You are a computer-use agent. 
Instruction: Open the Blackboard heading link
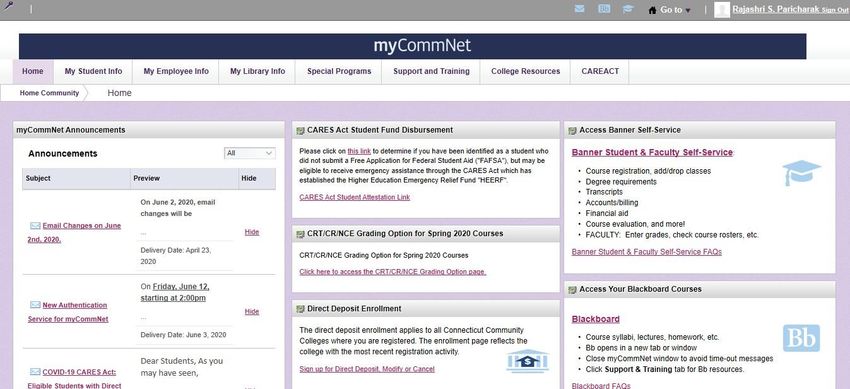pos(596,319)
